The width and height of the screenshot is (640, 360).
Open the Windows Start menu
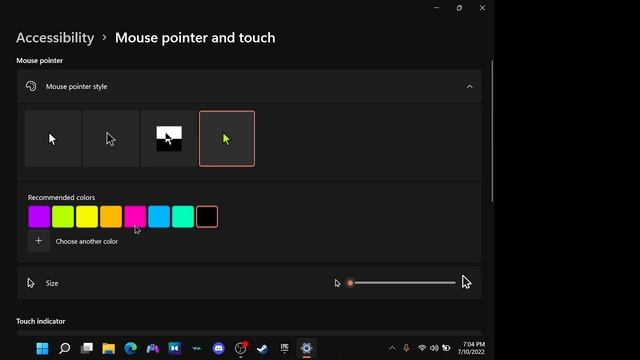(42, 348)
